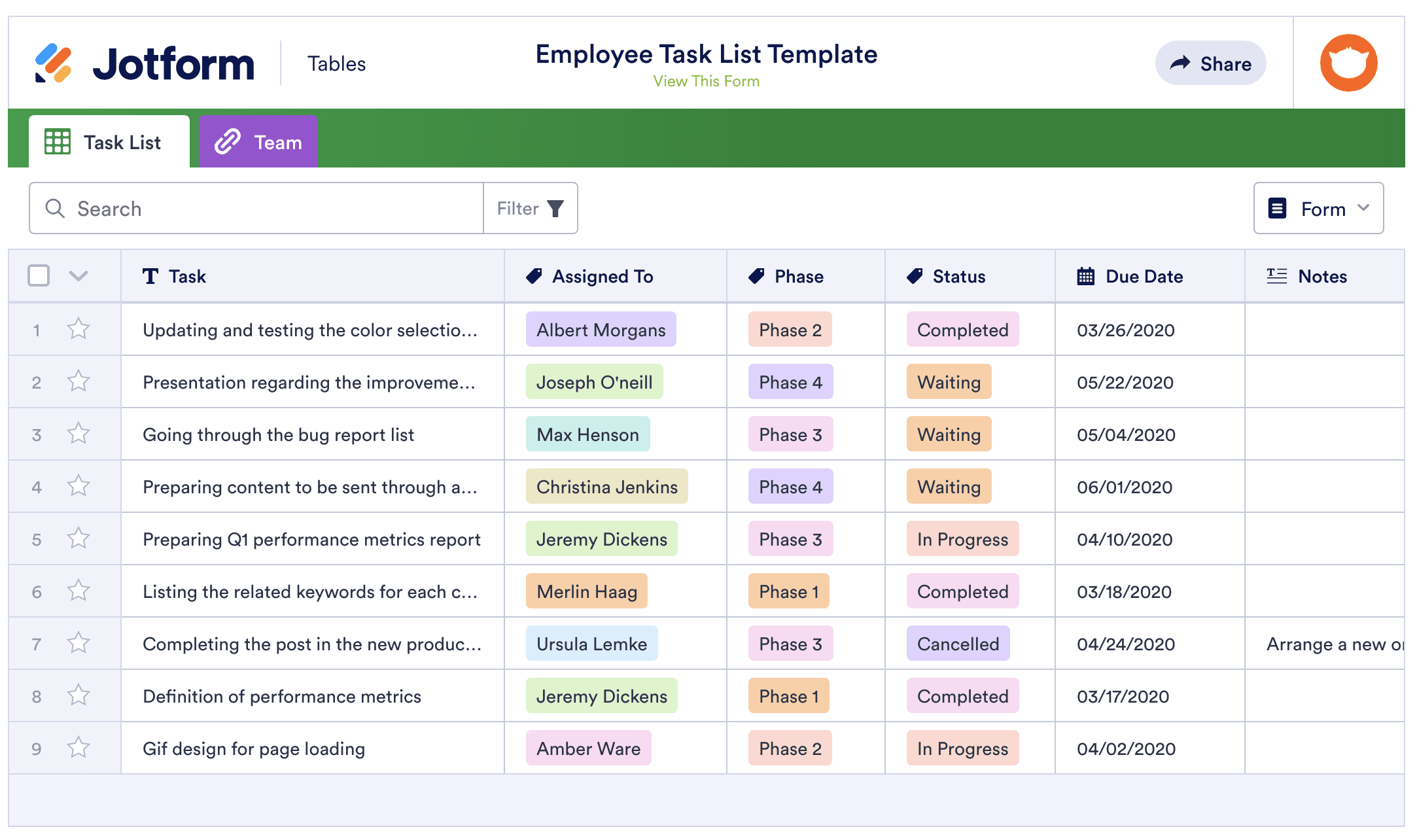Click the View This Form link
Image resolution: width=1417 pixels, height=840 pixels.
(x=705, y=82)
